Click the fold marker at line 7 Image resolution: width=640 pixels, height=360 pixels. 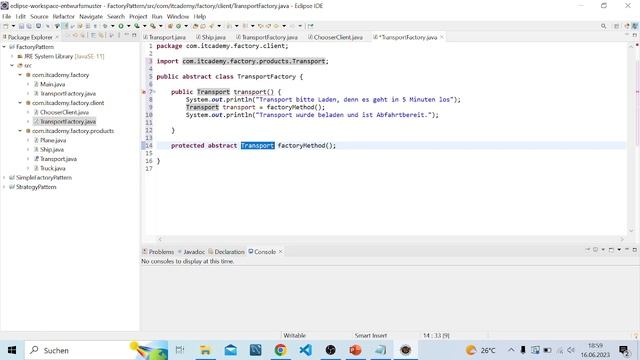pyautogui.click(x=154, y=92)
